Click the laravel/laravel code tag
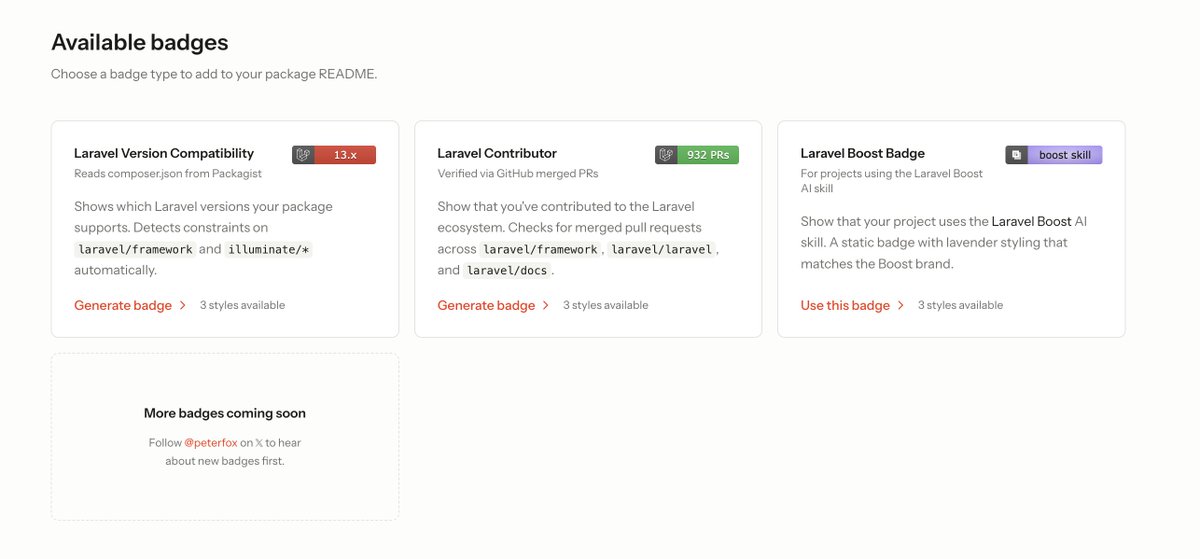Viewport: 1200px width, 559px height. tap(660, 249)
